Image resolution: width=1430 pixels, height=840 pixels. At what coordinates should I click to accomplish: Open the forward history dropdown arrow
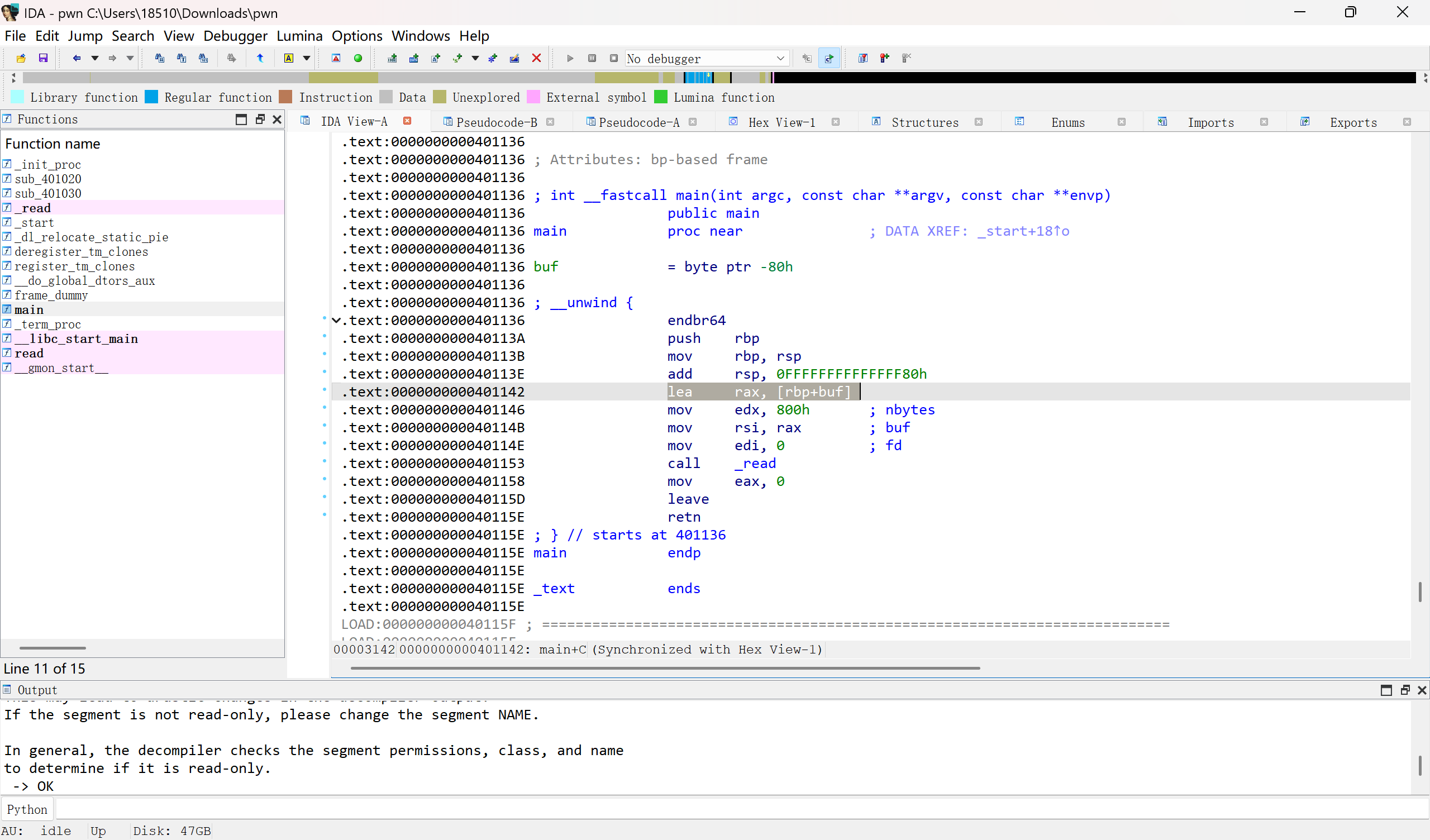pyautogui.click(x=130, y=58)
